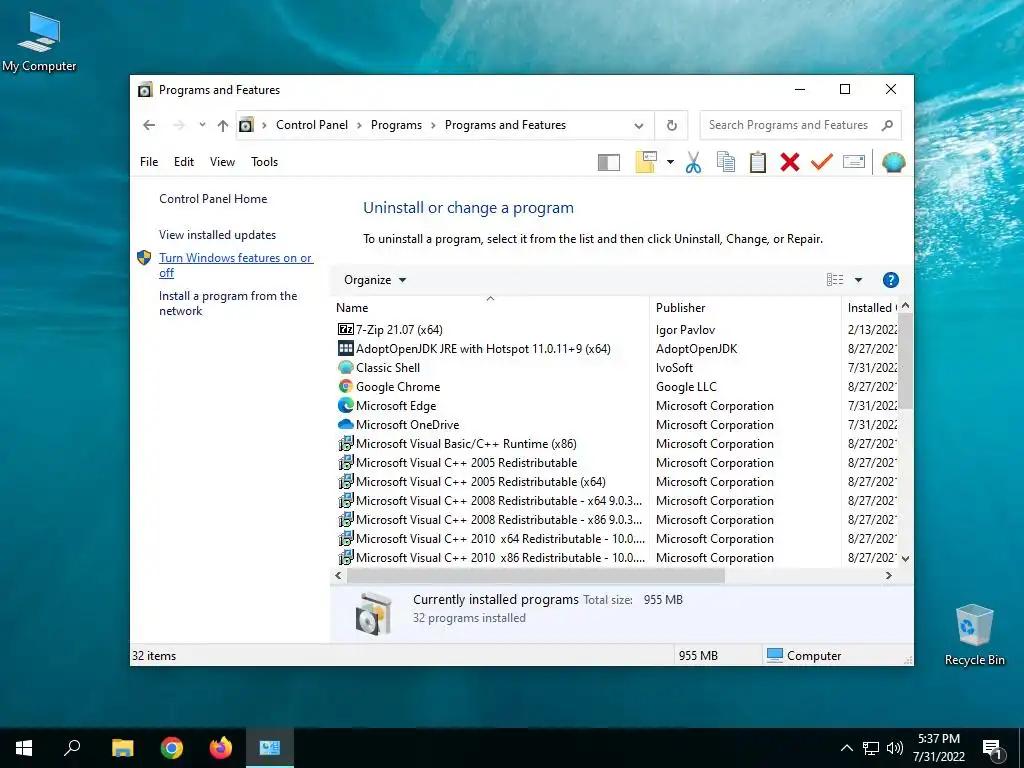Show hidden tray icons chevron
The width and height of the screenshot is (1024, 768).
[846, 748]
